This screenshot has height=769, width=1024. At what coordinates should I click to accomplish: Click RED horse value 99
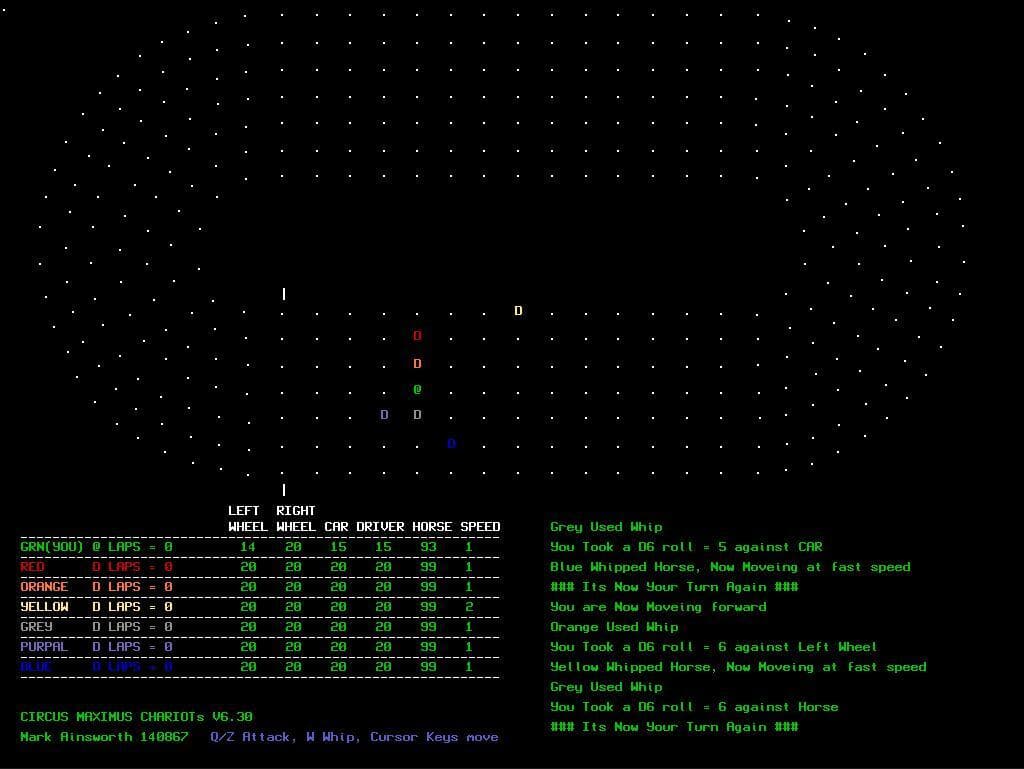click(428, 567)
